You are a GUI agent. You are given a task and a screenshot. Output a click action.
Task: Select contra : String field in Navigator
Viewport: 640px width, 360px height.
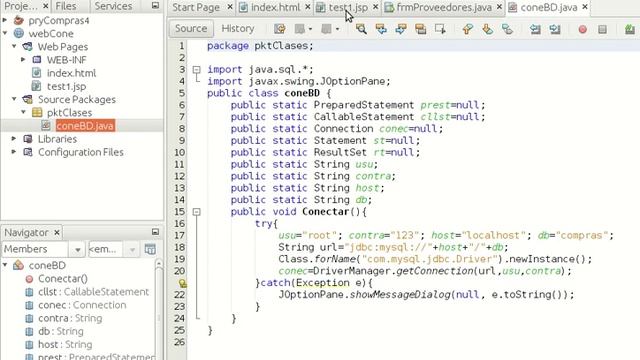[70, 318]
